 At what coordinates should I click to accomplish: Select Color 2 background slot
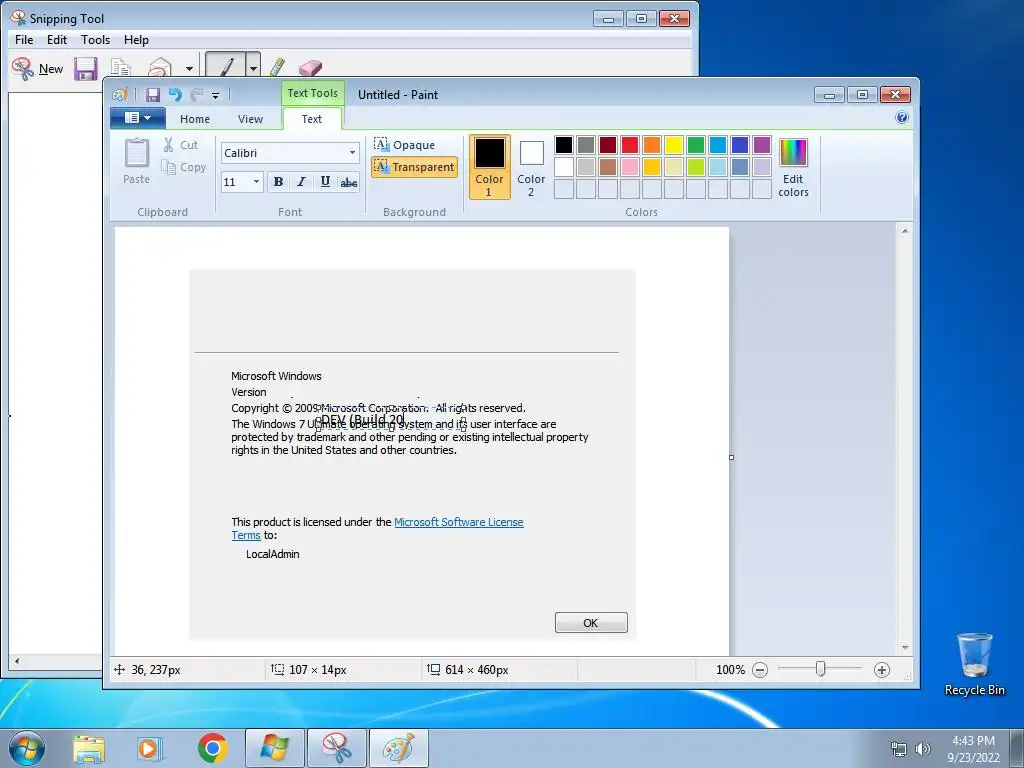pyautogui.click(x=531, y=167)
